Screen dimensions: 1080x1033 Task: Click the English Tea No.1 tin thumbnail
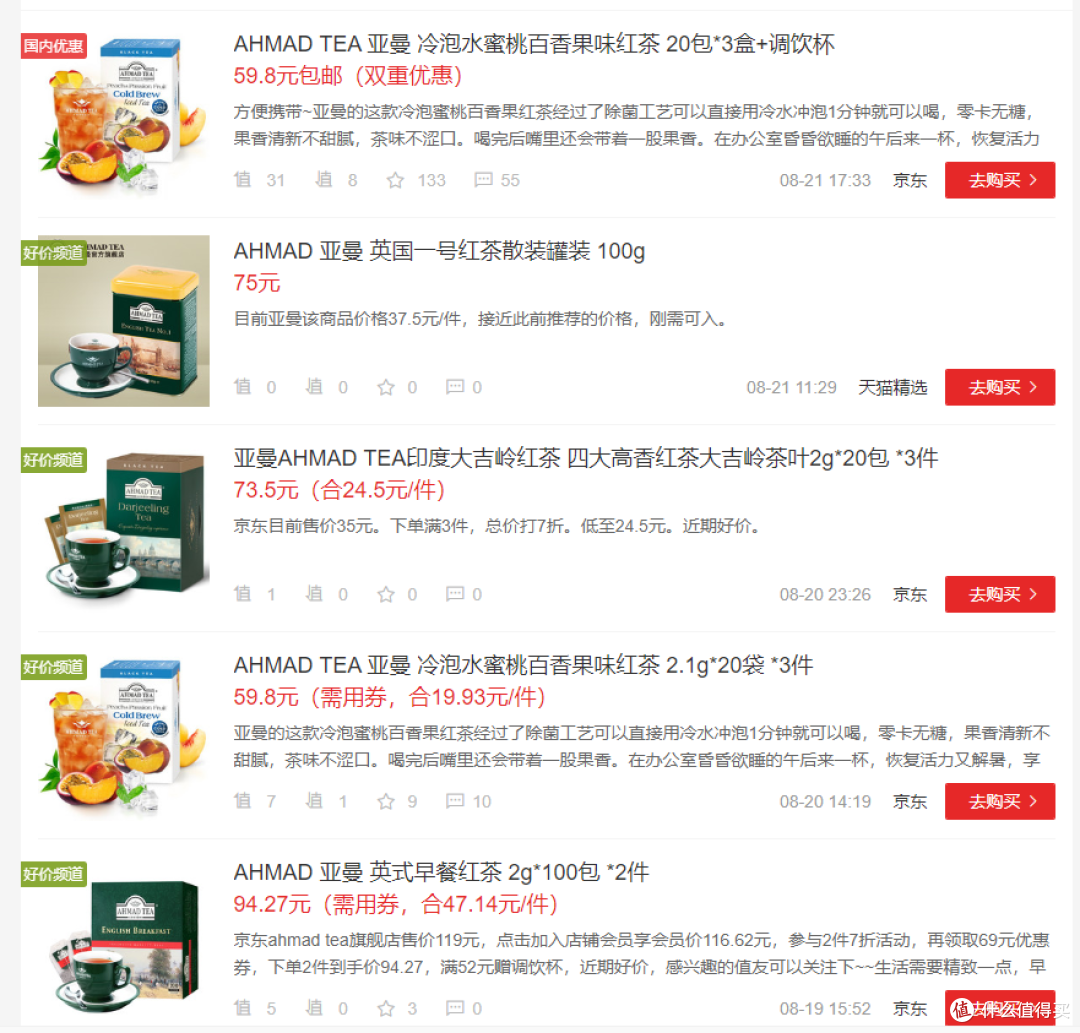click(124, 321)
